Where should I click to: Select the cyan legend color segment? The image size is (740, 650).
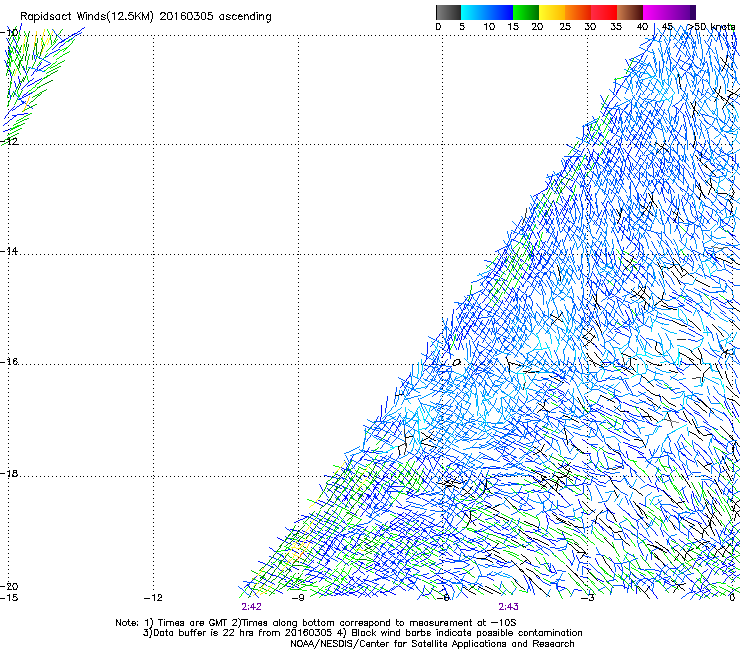tap(474, 12)
